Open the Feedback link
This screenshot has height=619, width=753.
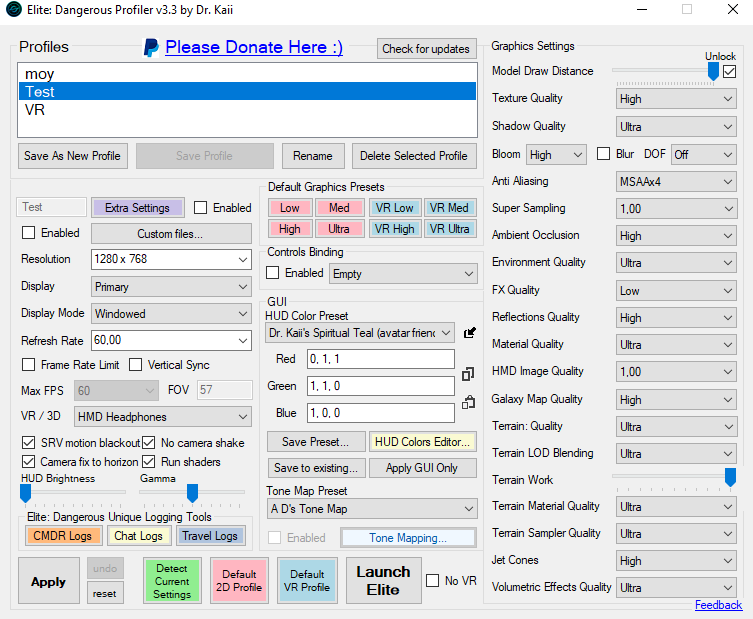[718, 605]
